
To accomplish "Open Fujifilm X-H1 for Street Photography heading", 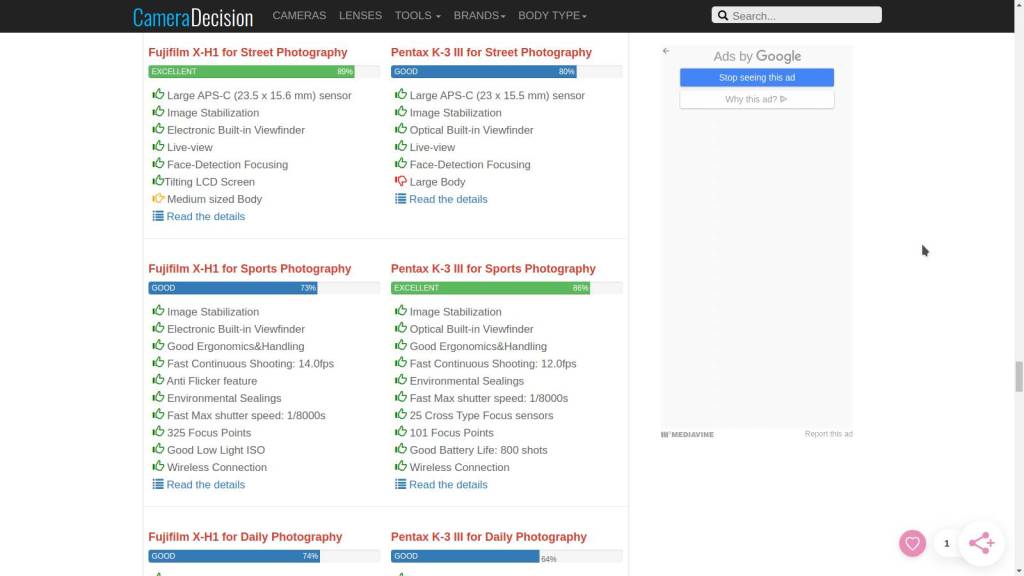I will [248, 52].
